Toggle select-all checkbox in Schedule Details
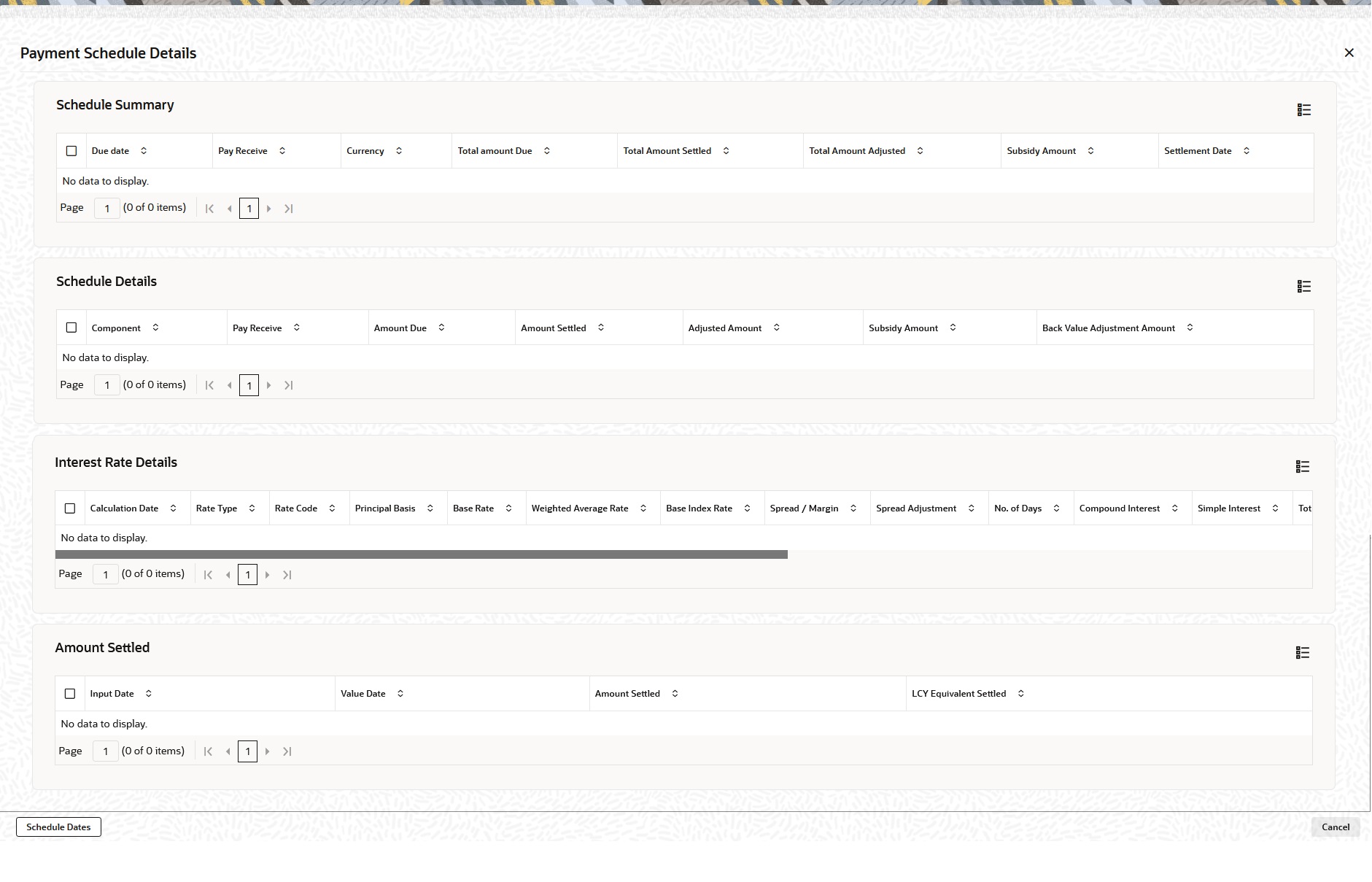Viewport: 1372px width, 882px height. click(x=71, y=328)
